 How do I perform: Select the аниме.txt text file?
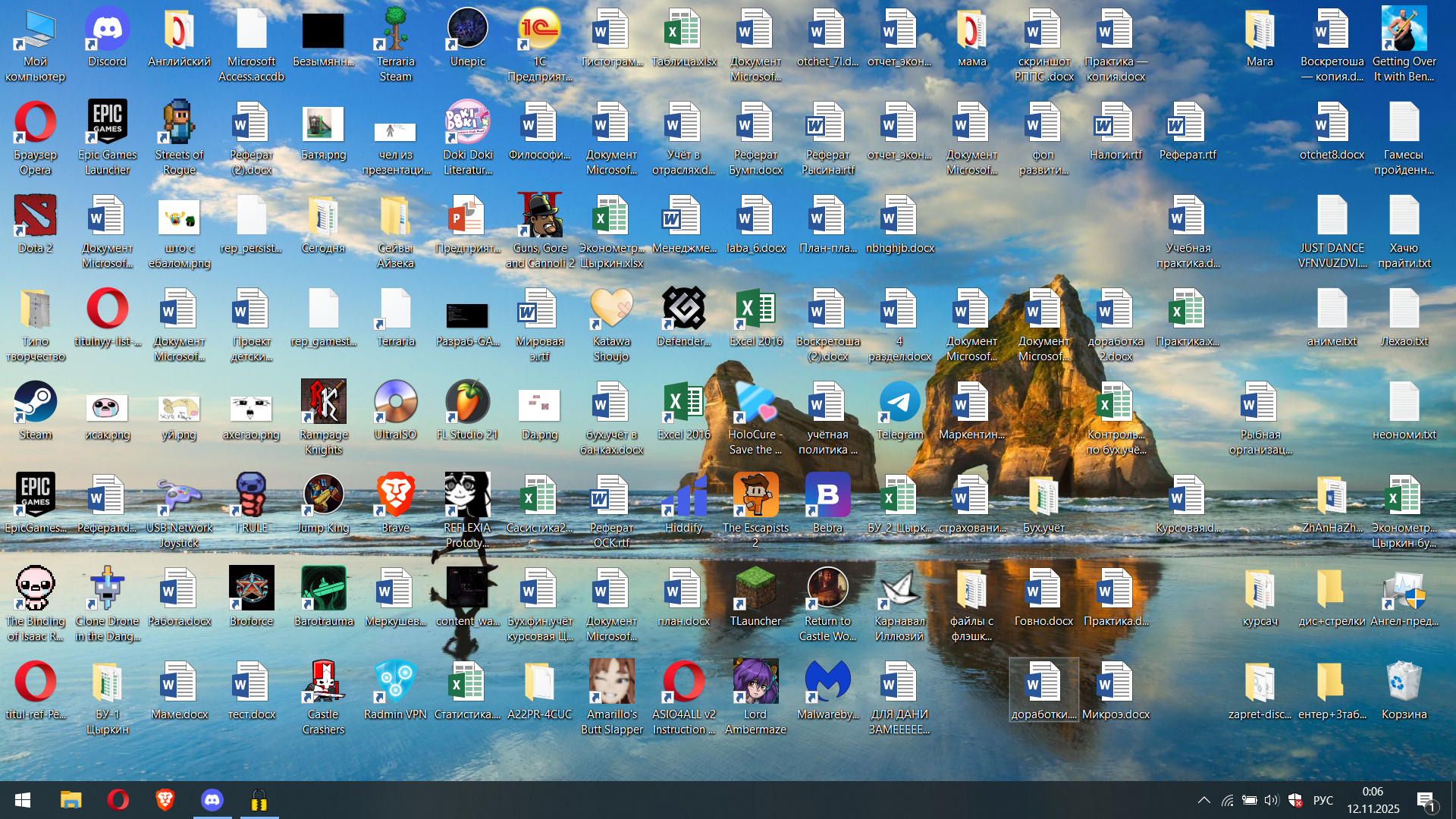click(1332, 318)
